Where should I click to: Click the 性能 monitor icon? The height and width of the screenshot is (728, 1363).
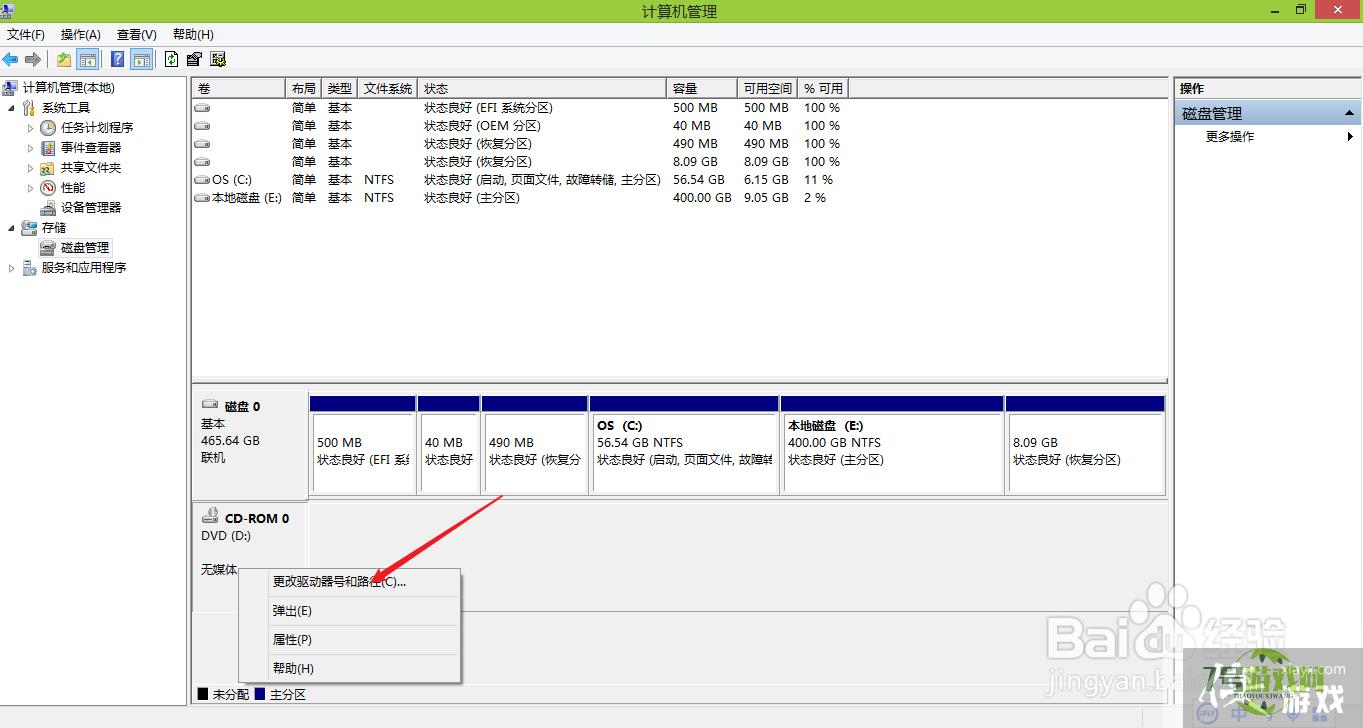coord(48,188)
